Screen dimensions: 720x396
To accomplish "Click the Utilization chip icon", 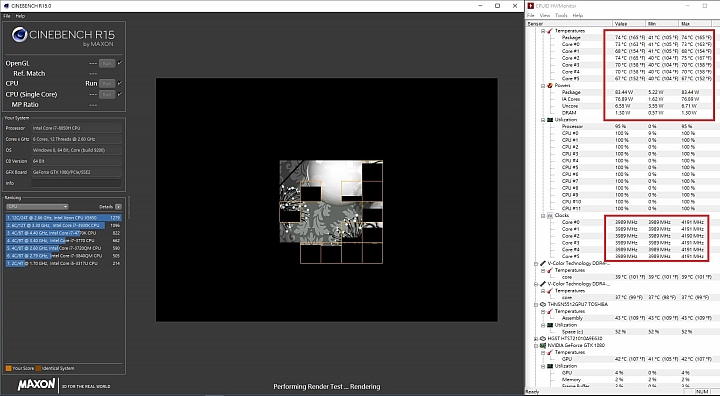I will (x=550, y=119).
